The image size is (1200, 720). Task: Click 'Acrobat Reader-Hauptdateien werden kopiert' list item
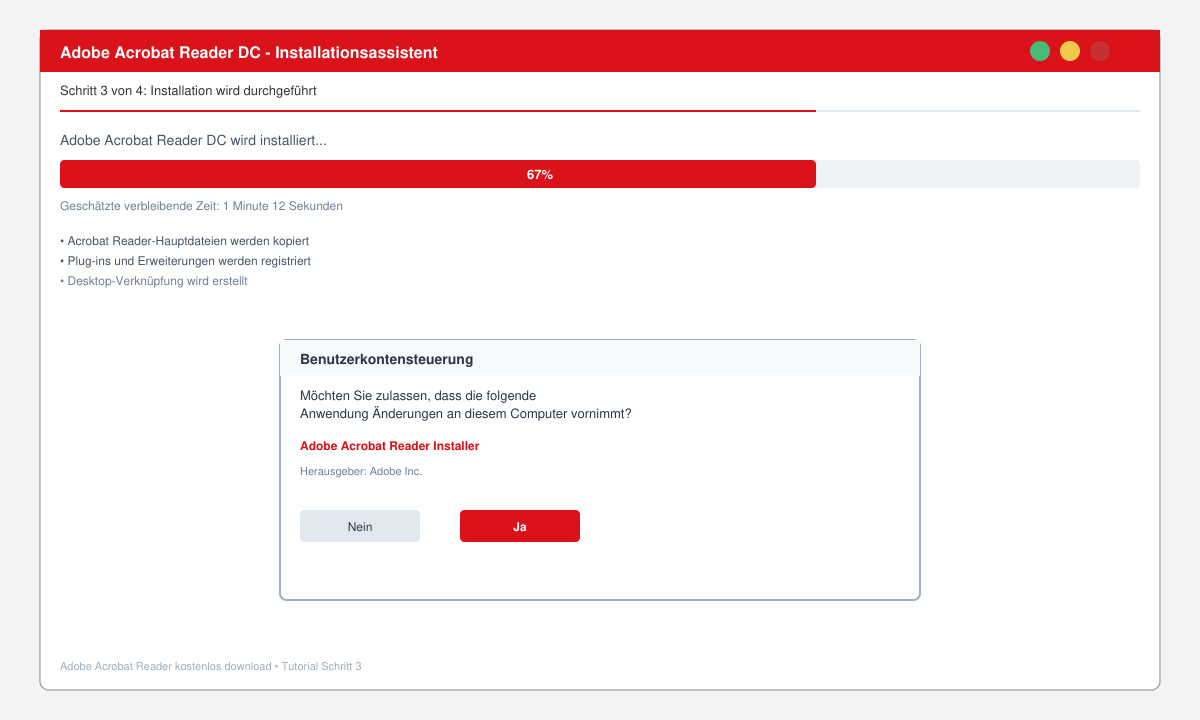tap(184, 241)
